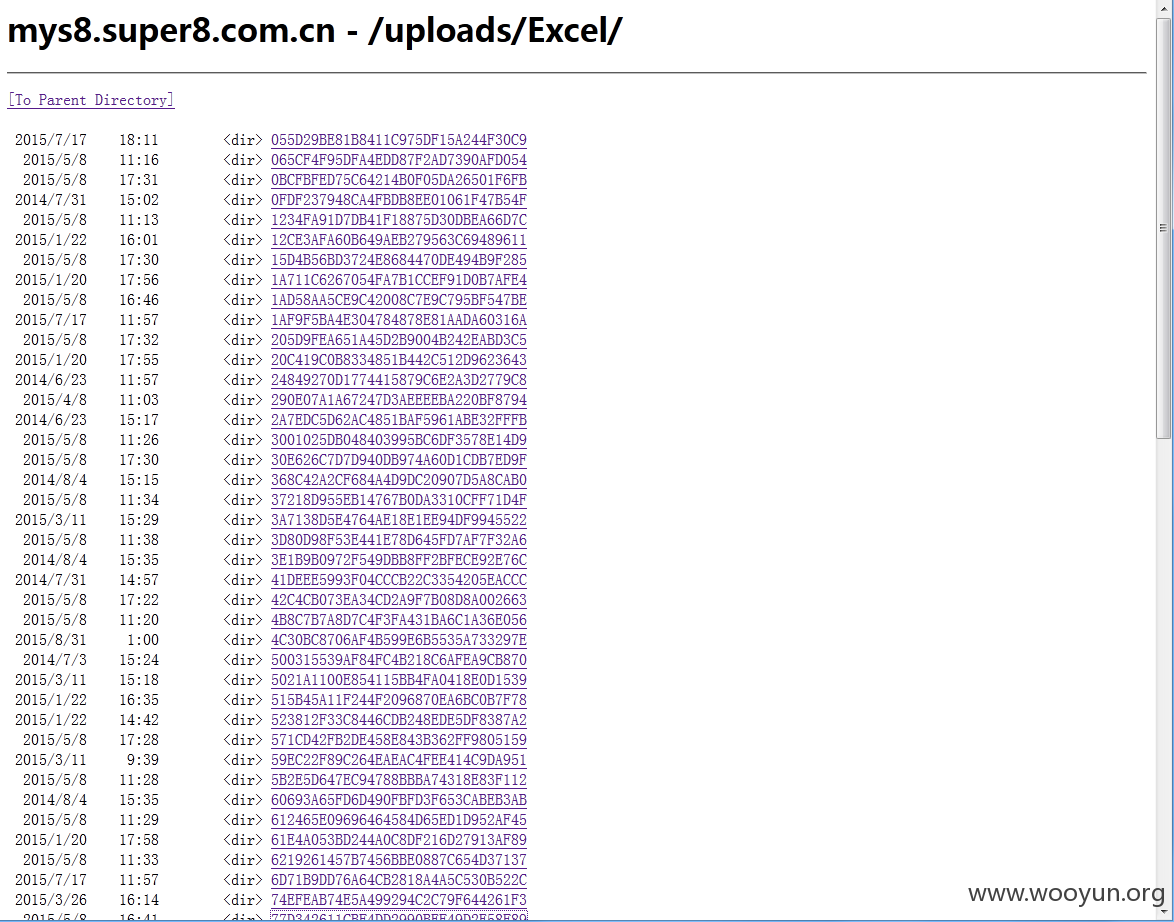The image size is (1174, 922).
Task: Open directory 1AF9F5BA4E304784878E81AADA60316A
Action: pos(398,320)
